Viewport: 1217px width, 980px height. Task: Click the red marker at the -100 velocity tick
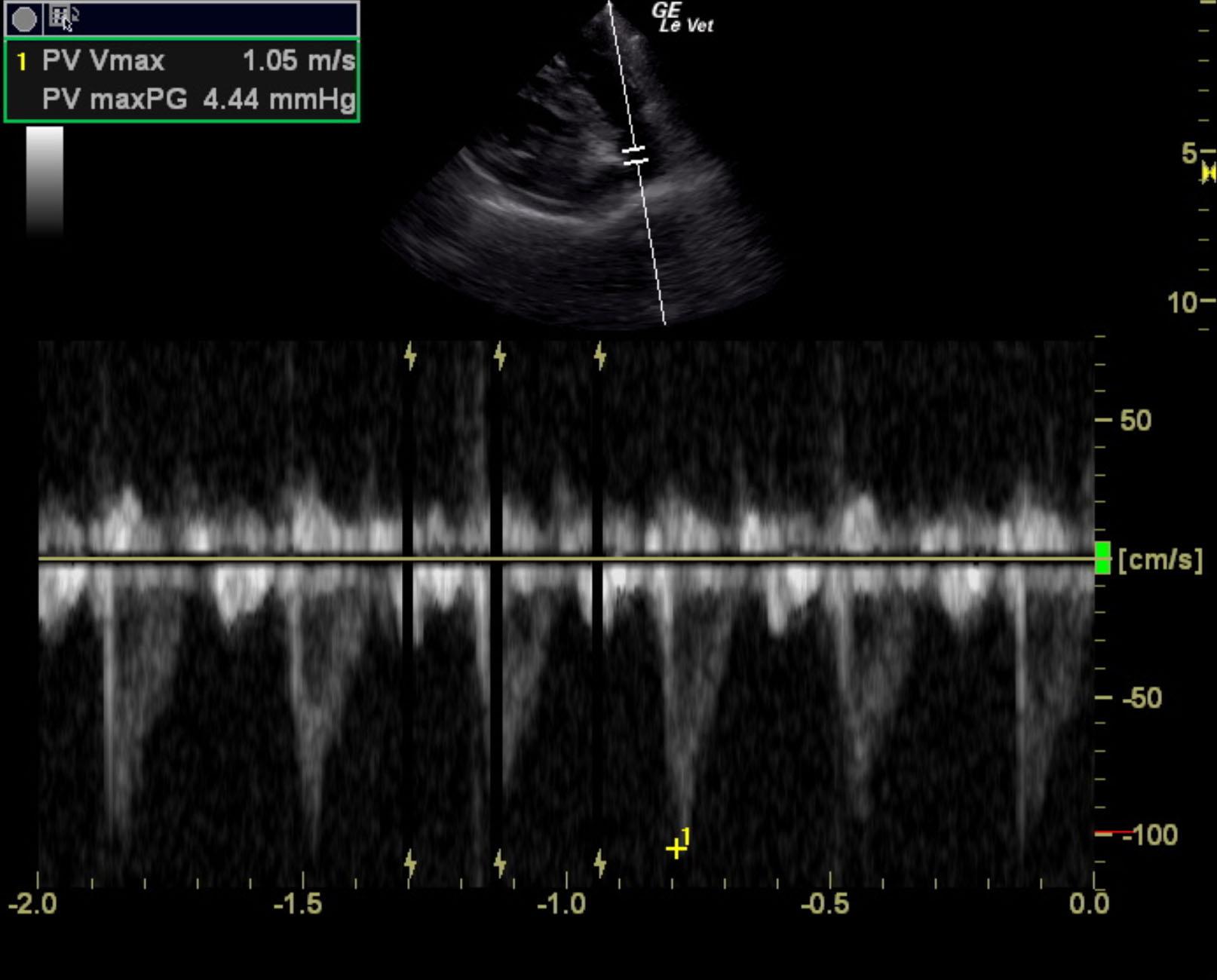[1104, 833]
